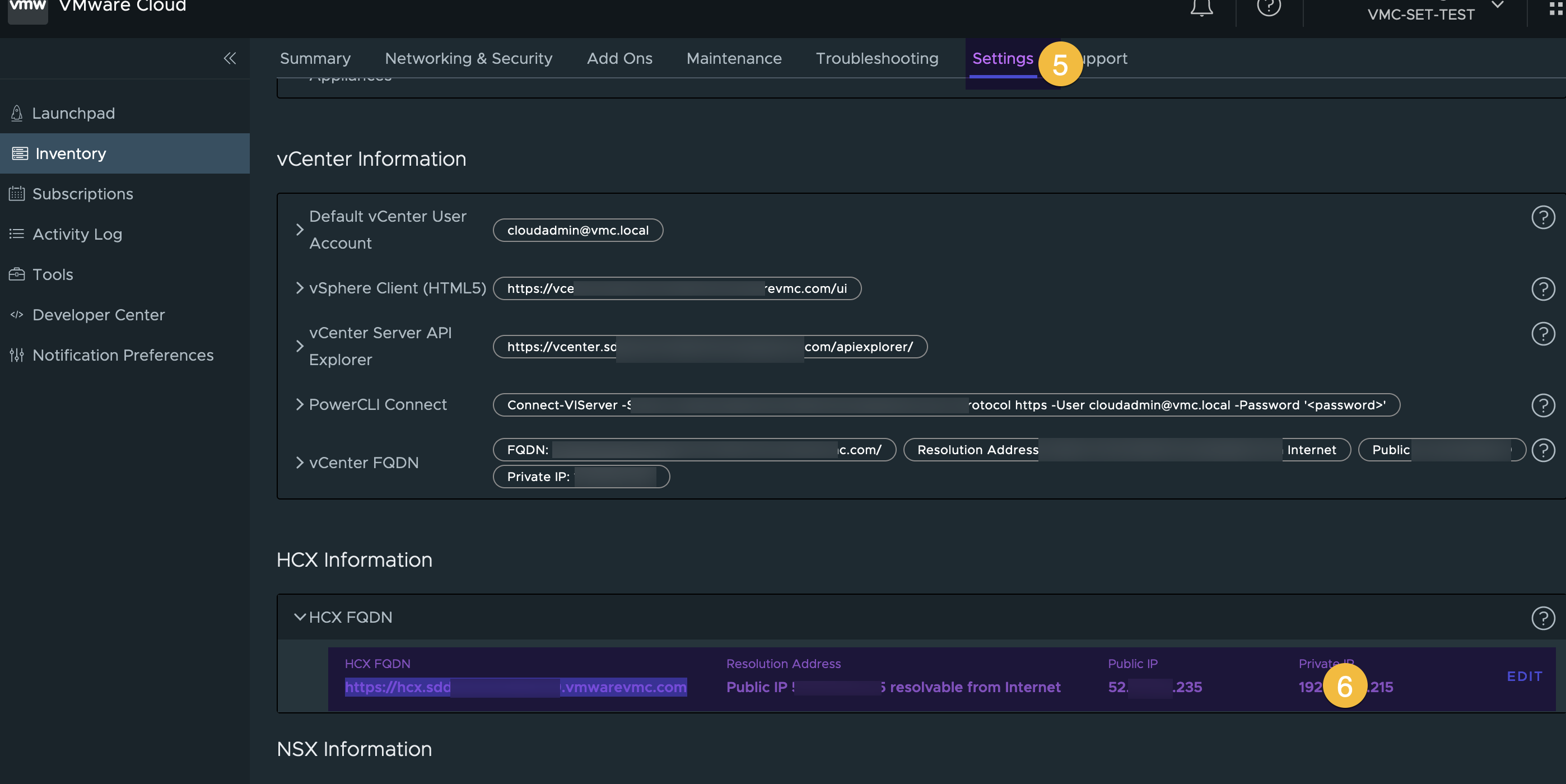
Task: Open help for vSphere Client (HTML5)
Action: [x=1543, y=289]
